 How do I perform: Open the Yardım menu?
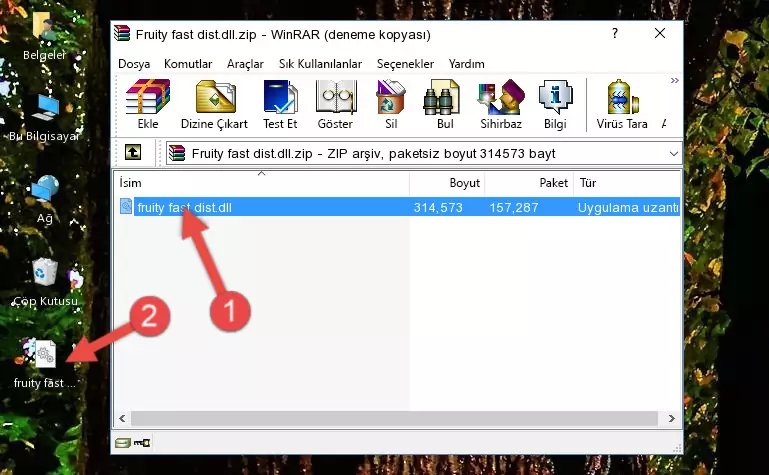coord(466,64)
